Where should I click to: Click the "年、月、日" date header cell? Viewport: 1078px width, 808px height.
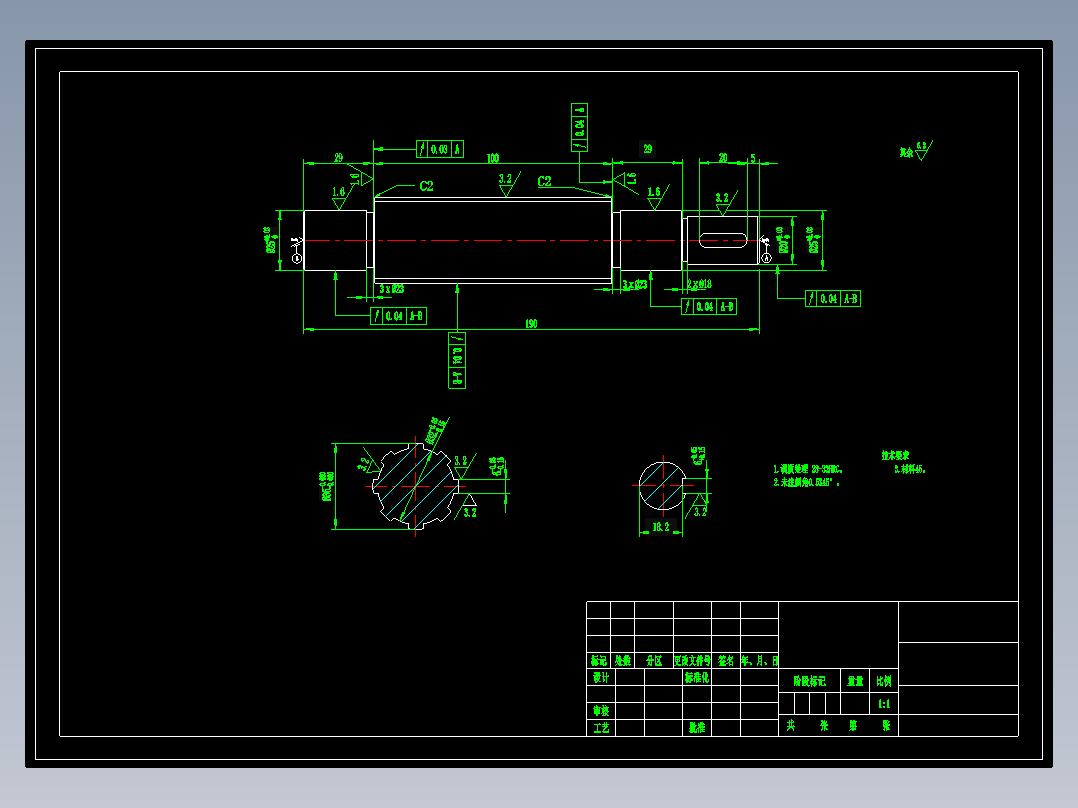(759, 660)
